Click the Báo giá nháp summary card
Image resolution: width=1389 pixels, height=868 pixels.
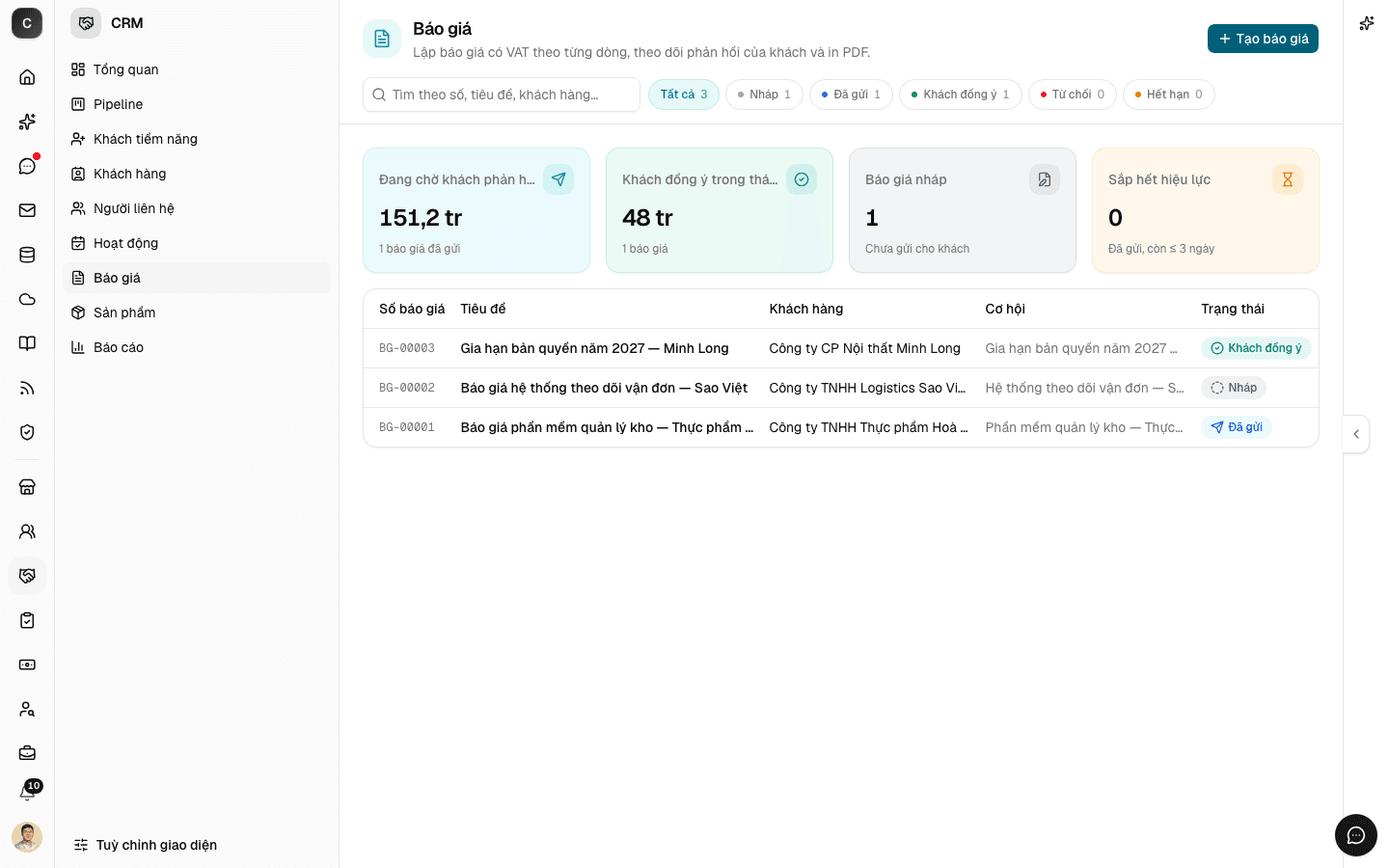pos(963,210)
